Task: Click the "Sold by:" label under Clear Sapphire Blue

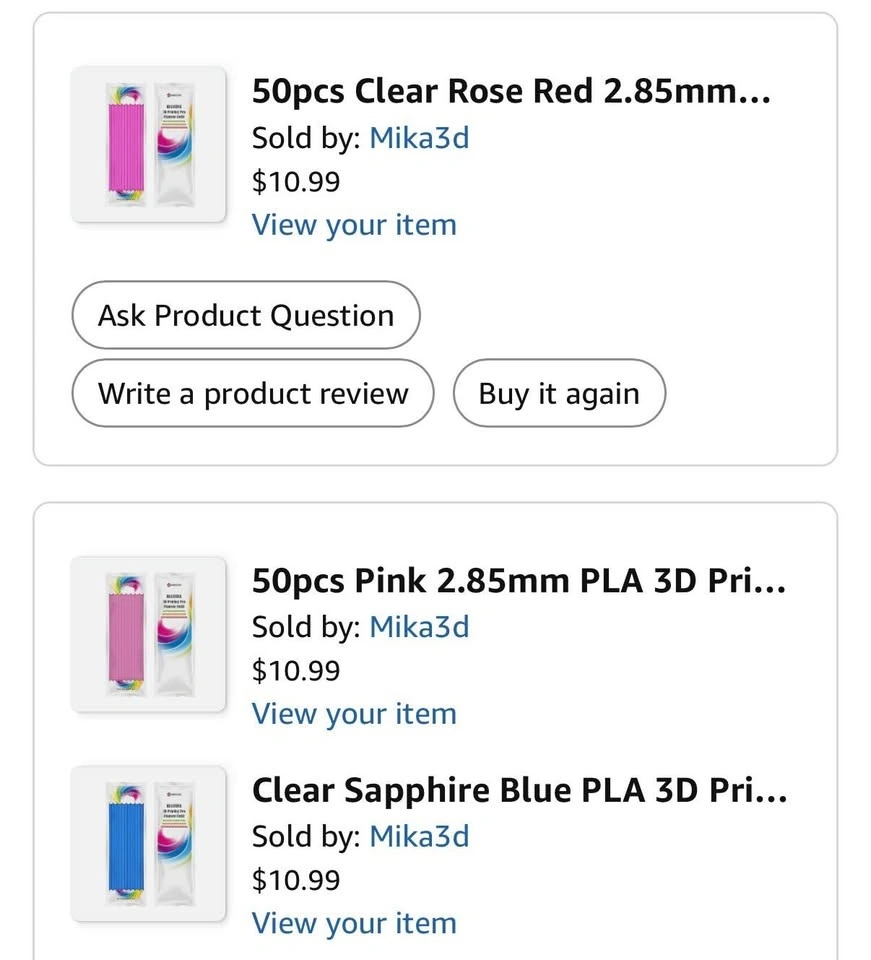Action: click(305, 836)
